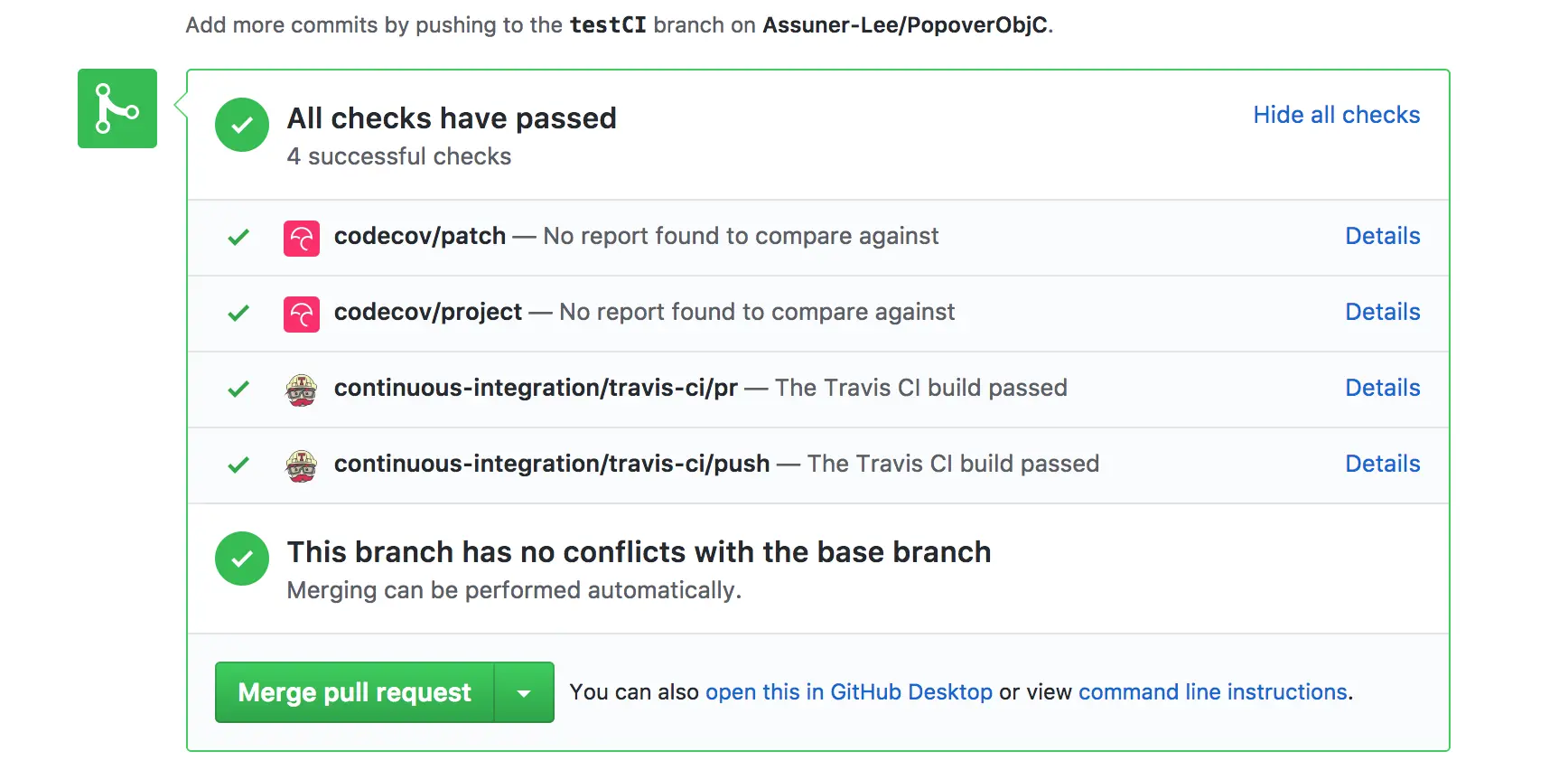The height and width of the screenshot is (770, 1568).
Task: Open the merge method dropdown arrow
Action: point(524,693)
